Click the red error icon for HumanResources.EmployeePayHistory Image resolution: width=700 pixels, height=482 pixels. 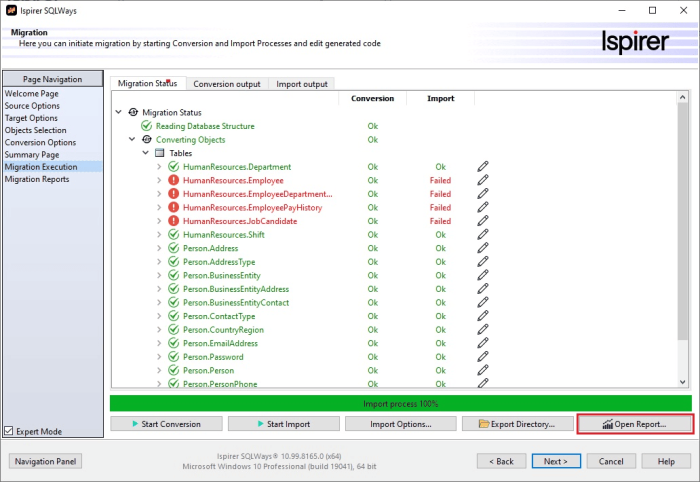pyautogui.click(x=174, y=208)
